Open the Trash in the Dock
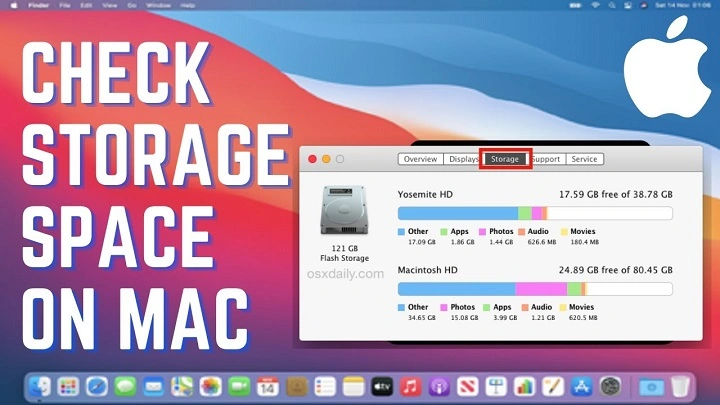The image size is (720, 405). click(x=680, y=386)
